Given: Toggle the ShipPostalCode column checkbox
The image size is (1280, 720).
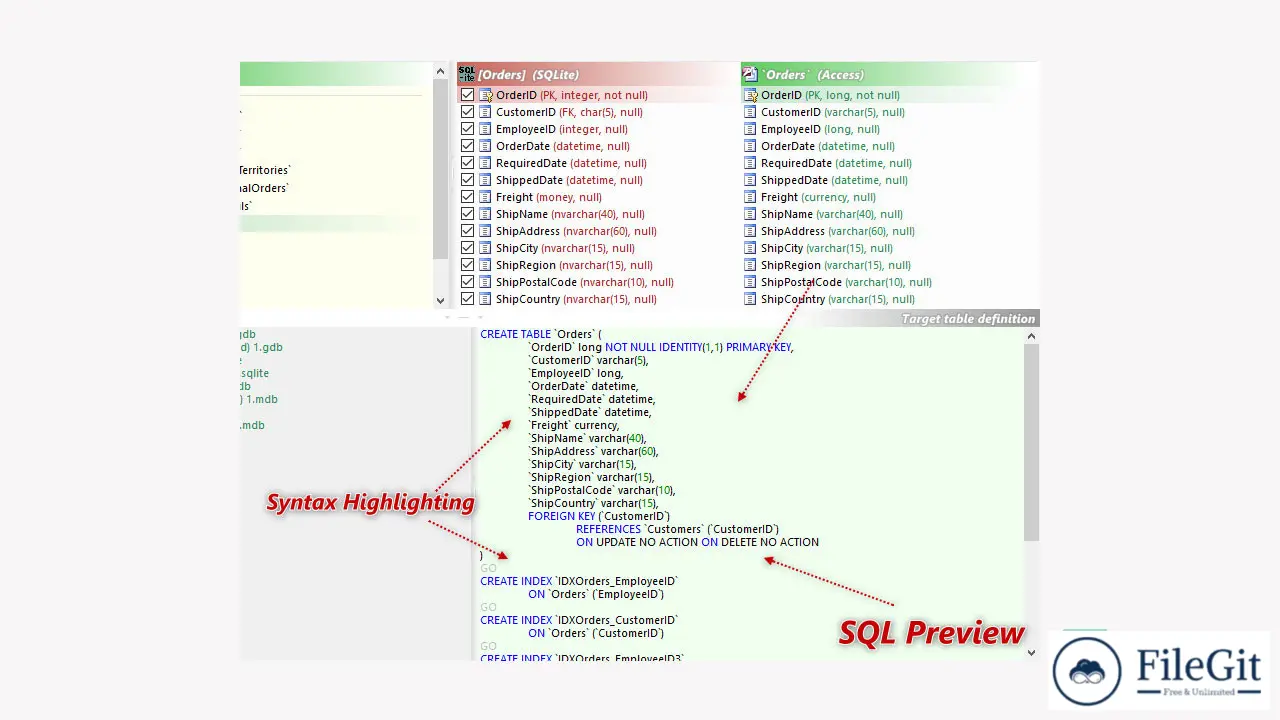Looking at the screenshot, I should 467,282.
